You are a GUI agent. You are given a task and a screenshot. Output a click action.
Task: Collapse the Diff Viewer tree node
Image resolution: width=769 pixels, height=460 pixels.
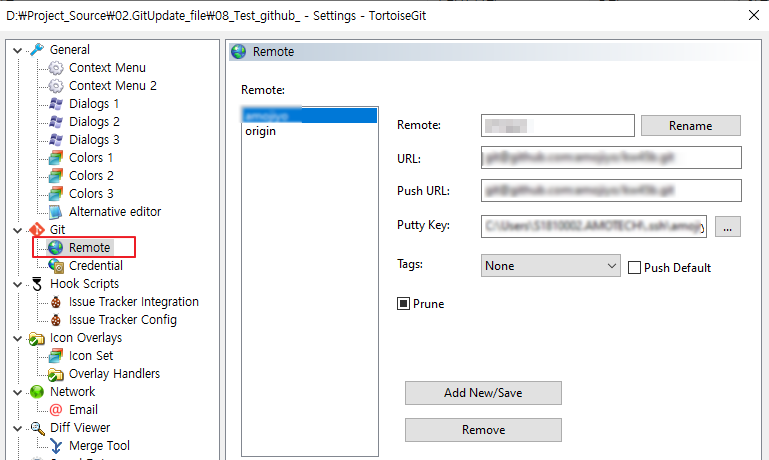18,428
